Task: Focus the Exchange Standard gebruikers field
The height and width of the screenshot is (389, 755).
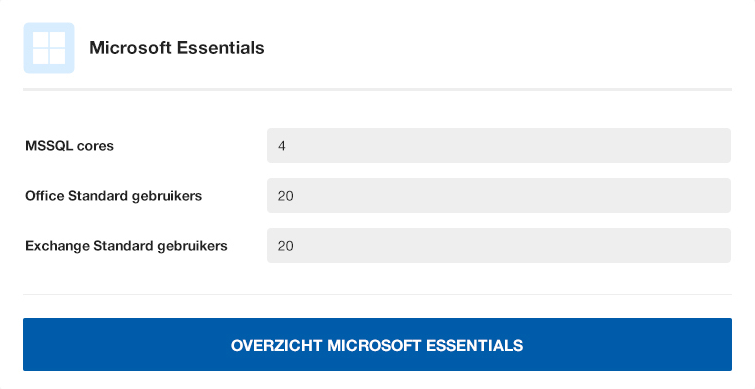Action: 499,246
